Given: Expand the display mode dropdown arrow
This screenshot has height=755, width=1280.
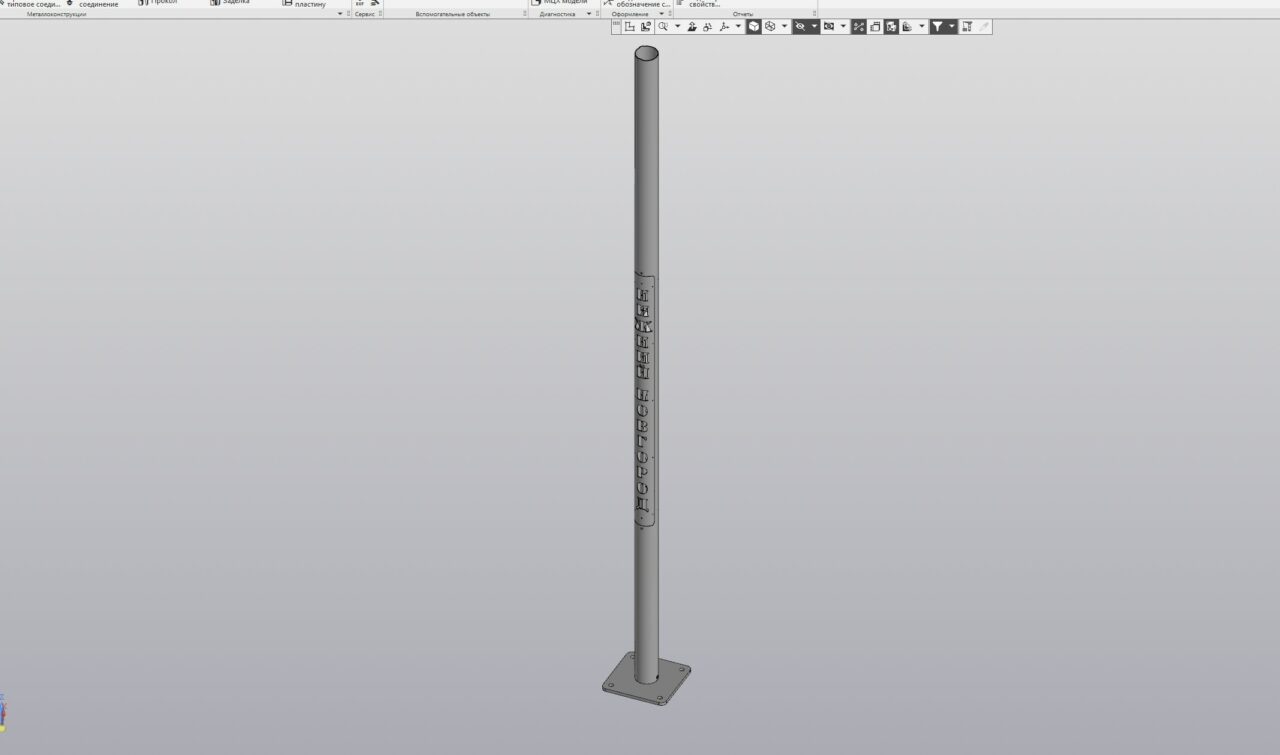Looking at the screenshot, I should [x=785, y=27].
